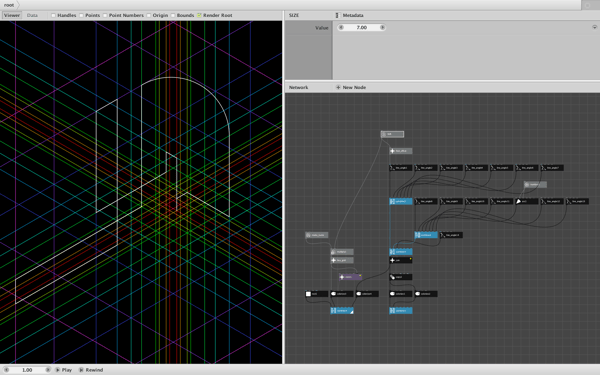Enable the Origin checkbox
Screen dimensions: 600x375
[149, 15]
